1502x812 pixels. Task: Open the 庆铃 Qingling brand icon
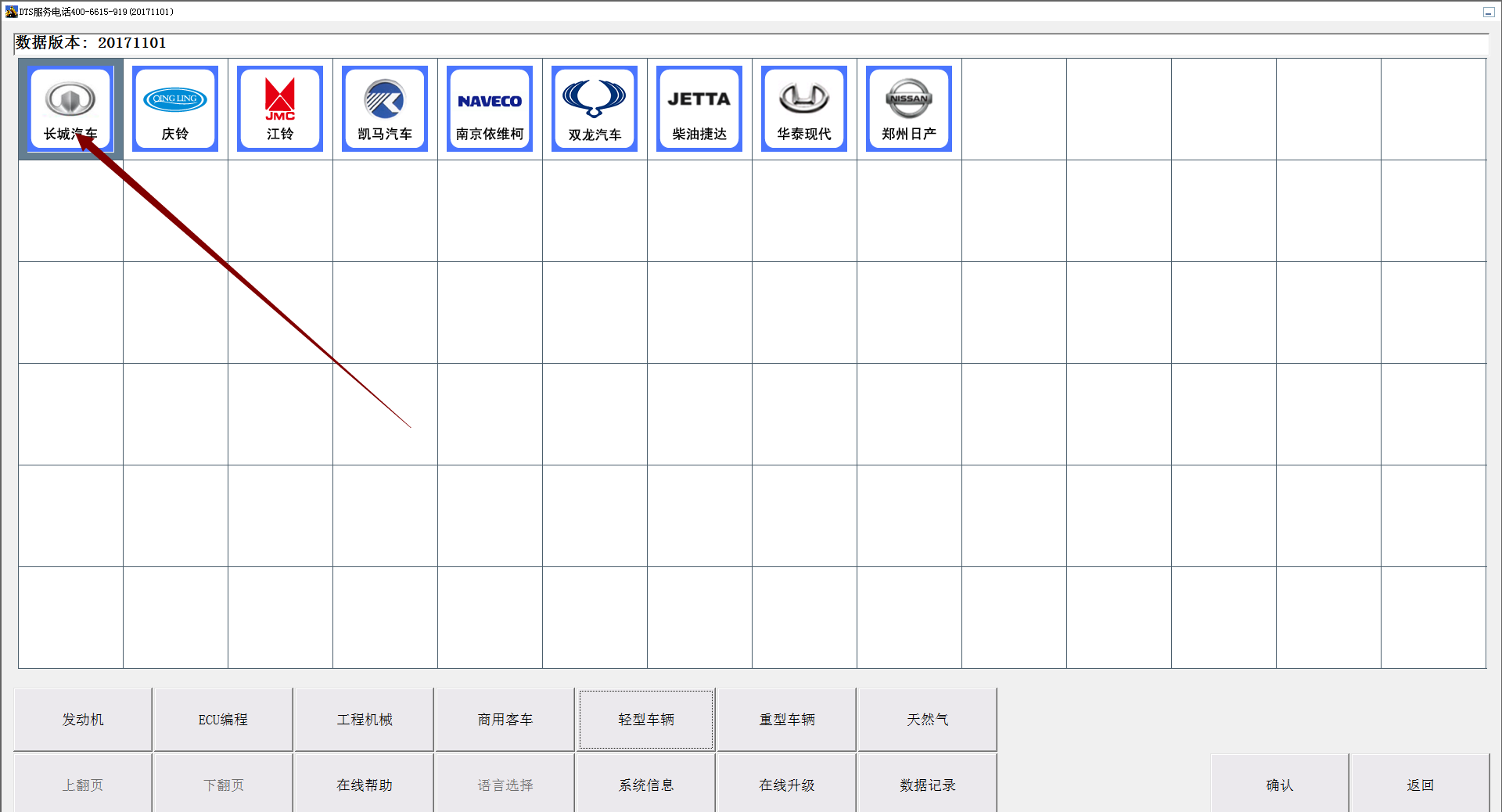175,109
